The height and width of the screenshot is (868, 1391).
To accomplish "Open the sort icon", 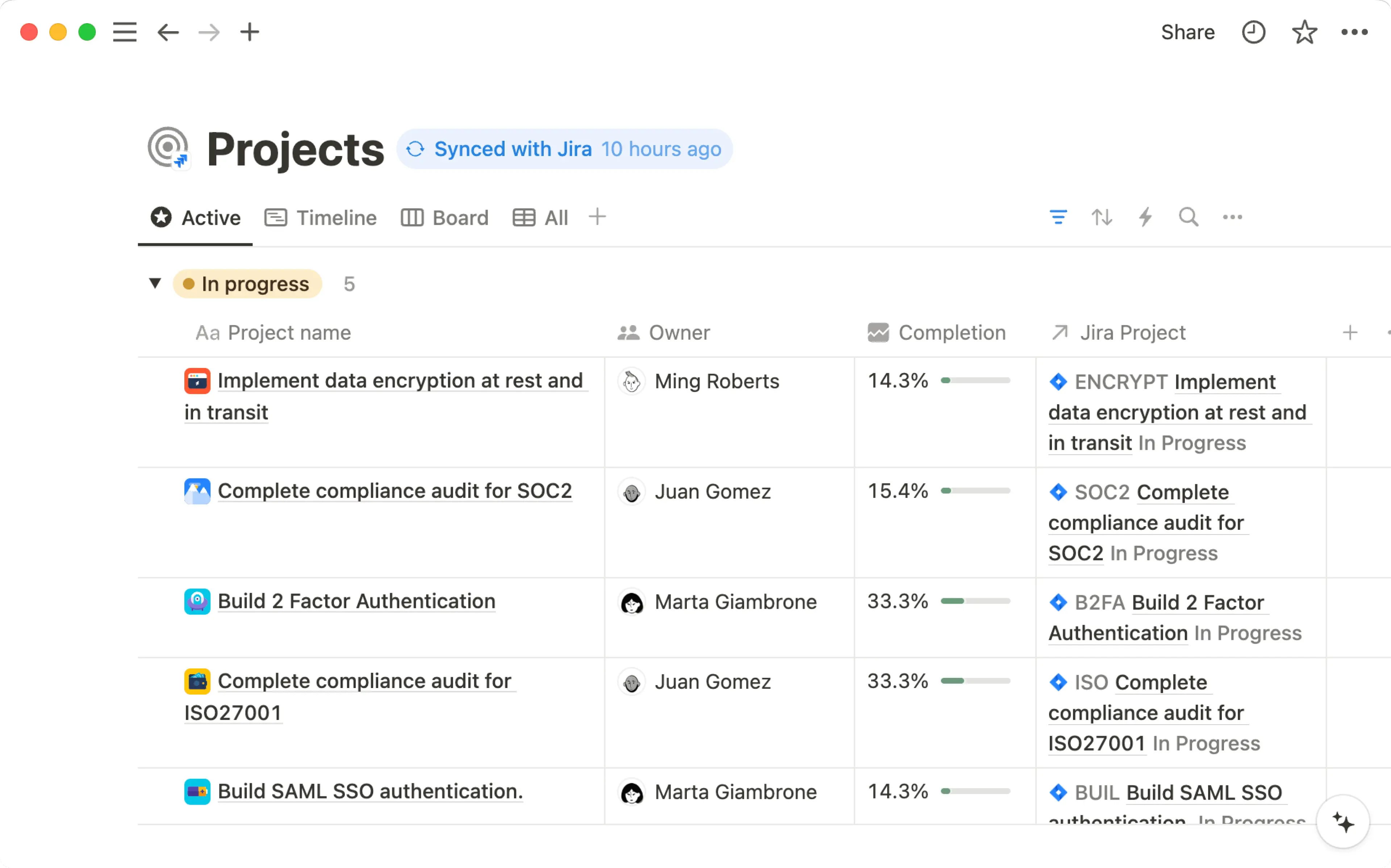I will [x=1102, y=217].
